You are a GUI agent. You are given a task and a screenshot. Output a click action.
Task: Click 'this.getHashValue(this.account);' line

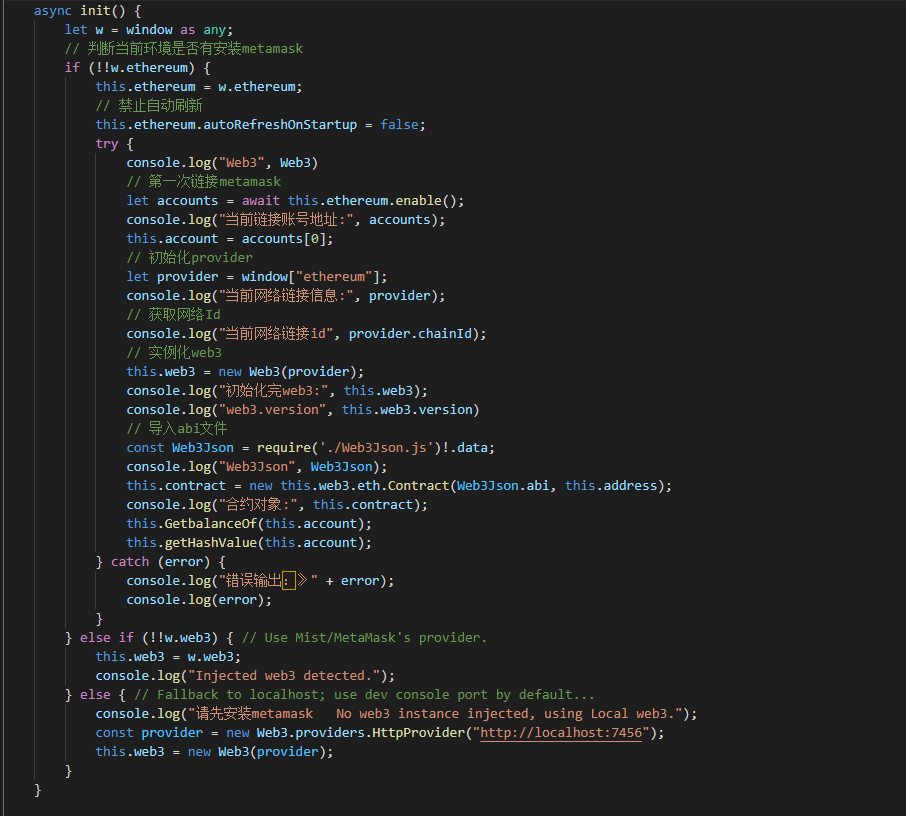point(249,543)
